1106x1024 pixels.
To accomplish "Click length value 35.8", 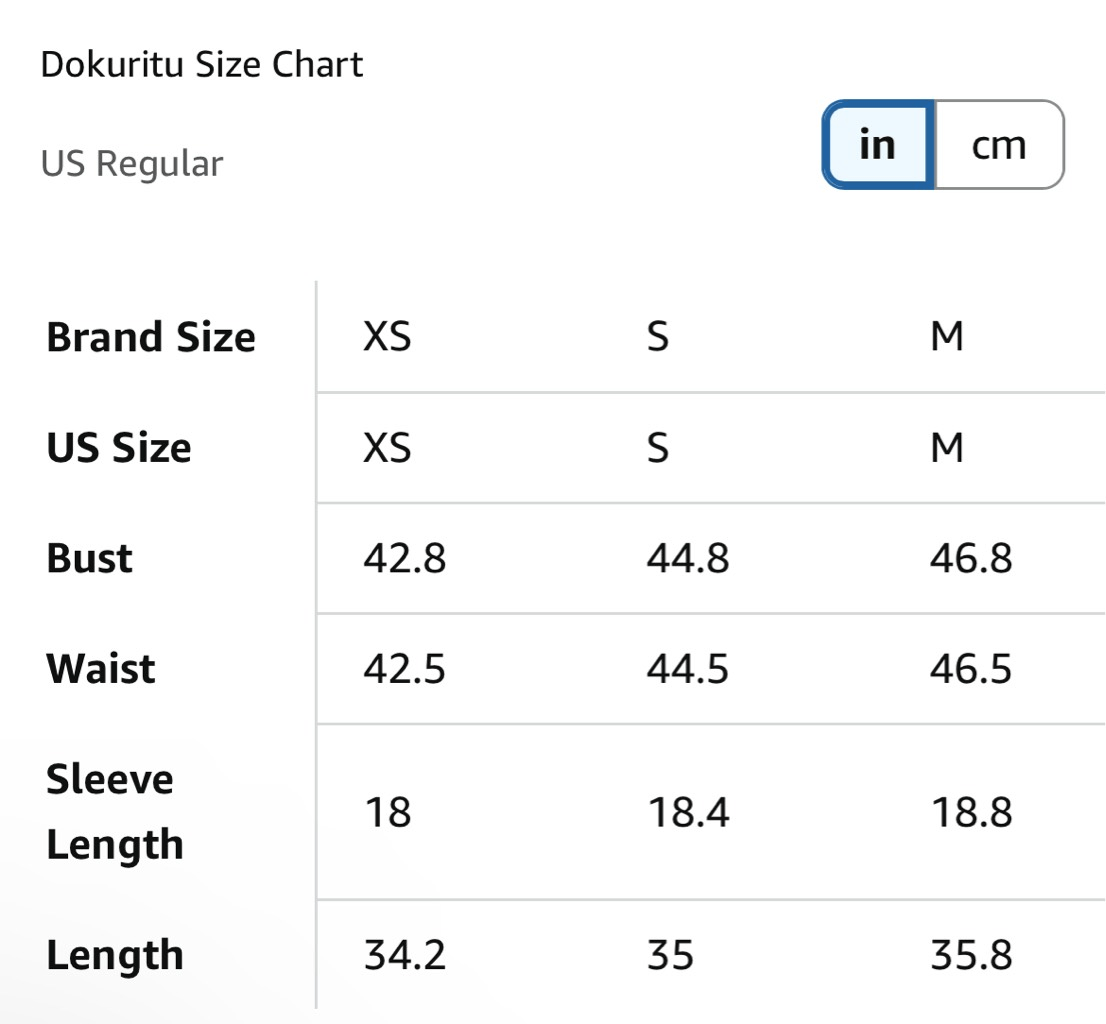I will (x=971, y=955).
